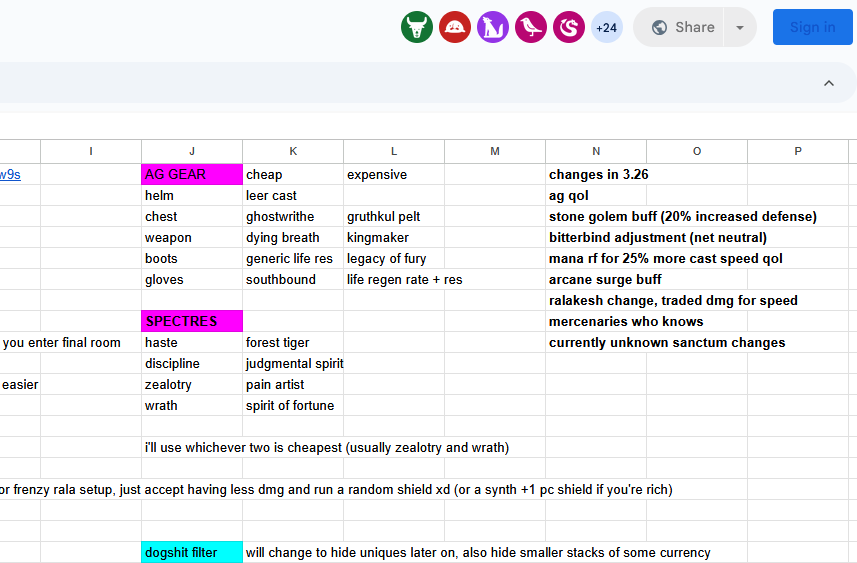Select the helm cell
857x563 pixels.
point(192,196)
